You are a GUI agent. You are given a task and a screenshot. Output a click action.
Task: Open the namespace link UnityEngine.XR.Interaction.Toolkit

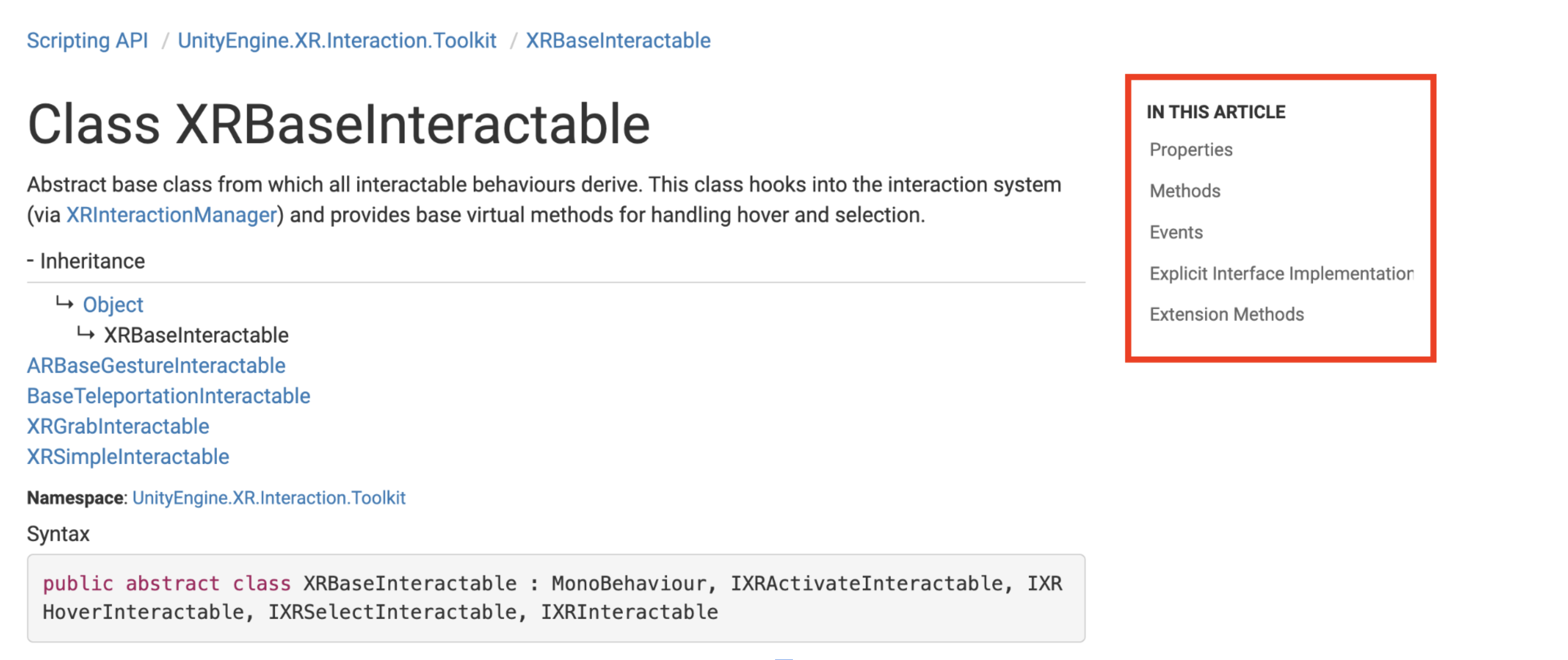tap(268, 497)
